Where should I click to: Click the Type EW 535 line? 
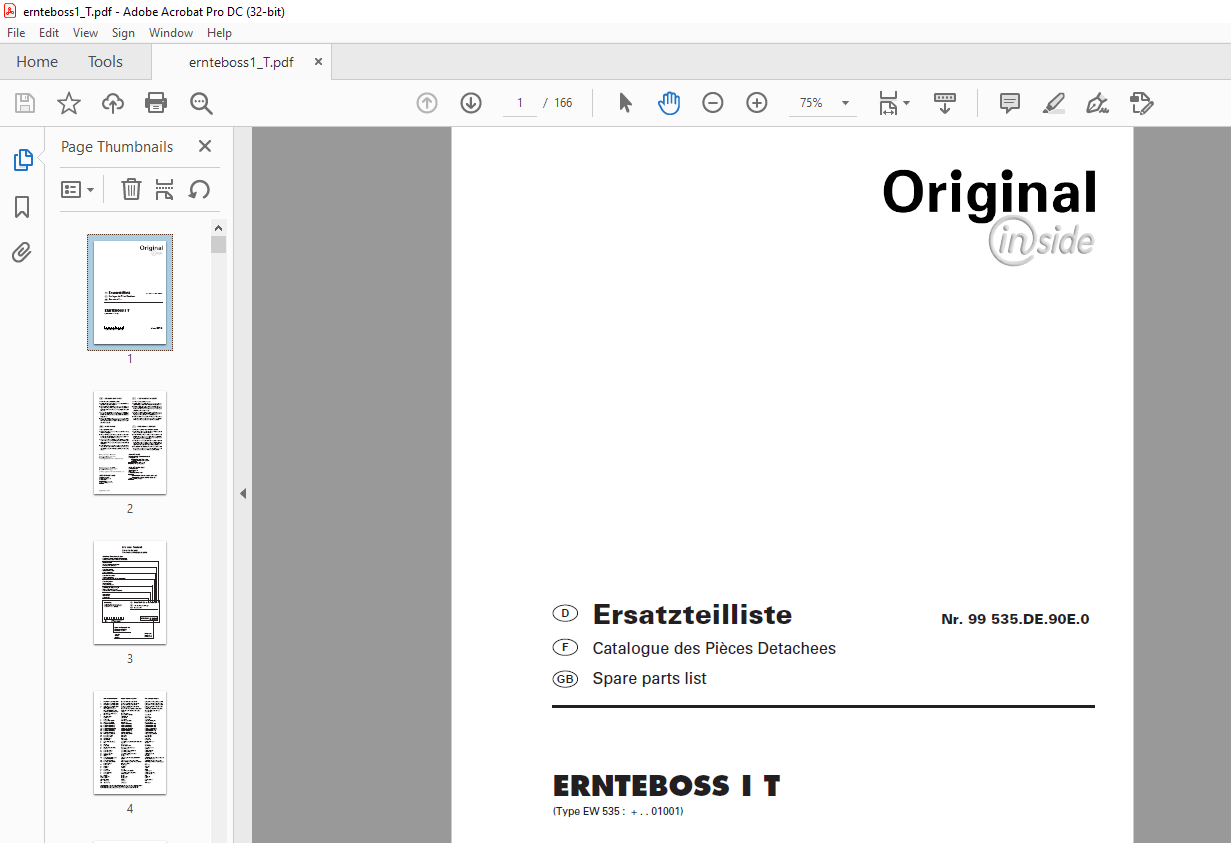click(x=618, y=811)
